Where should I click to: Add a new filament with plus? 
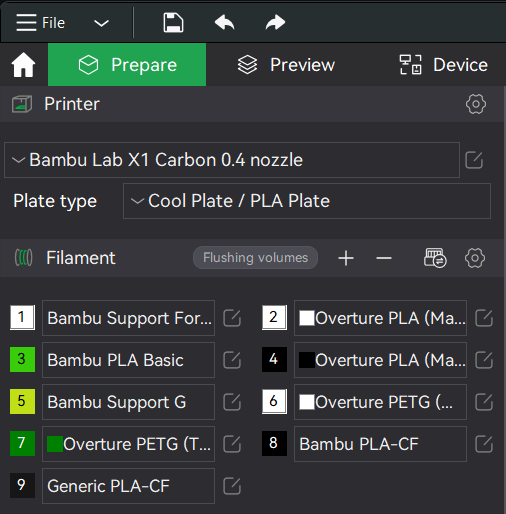346,258
